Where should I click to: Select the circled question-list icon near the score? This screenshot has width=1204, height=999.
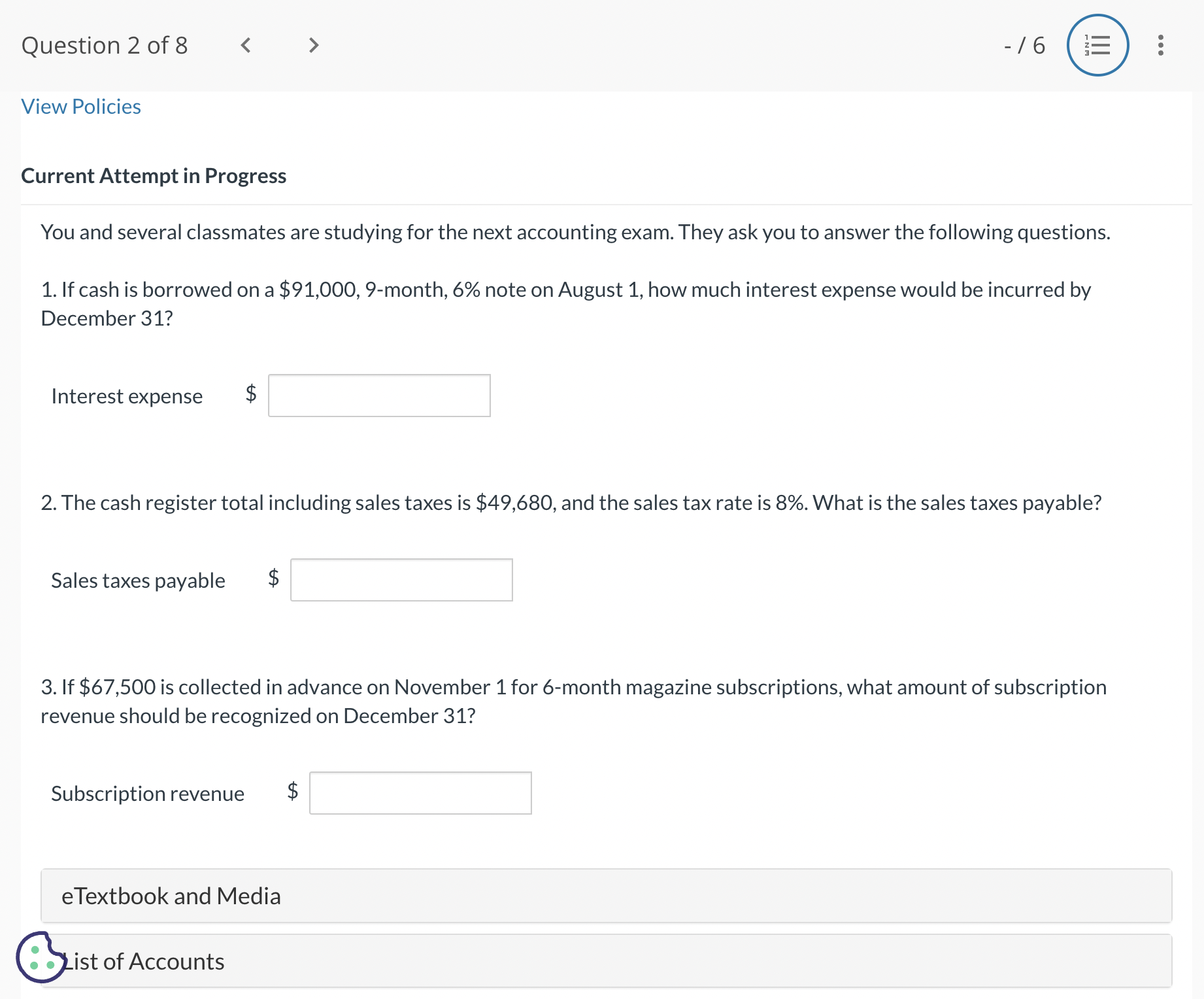tap(1097, 45)
